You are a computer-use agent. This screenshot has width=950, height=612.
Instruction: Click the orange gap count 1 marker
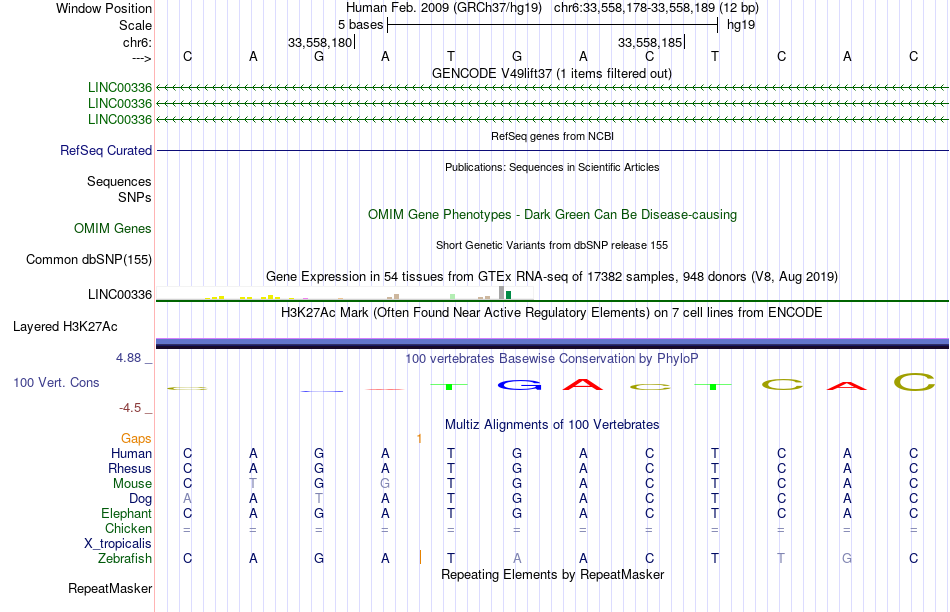[419, 438]
